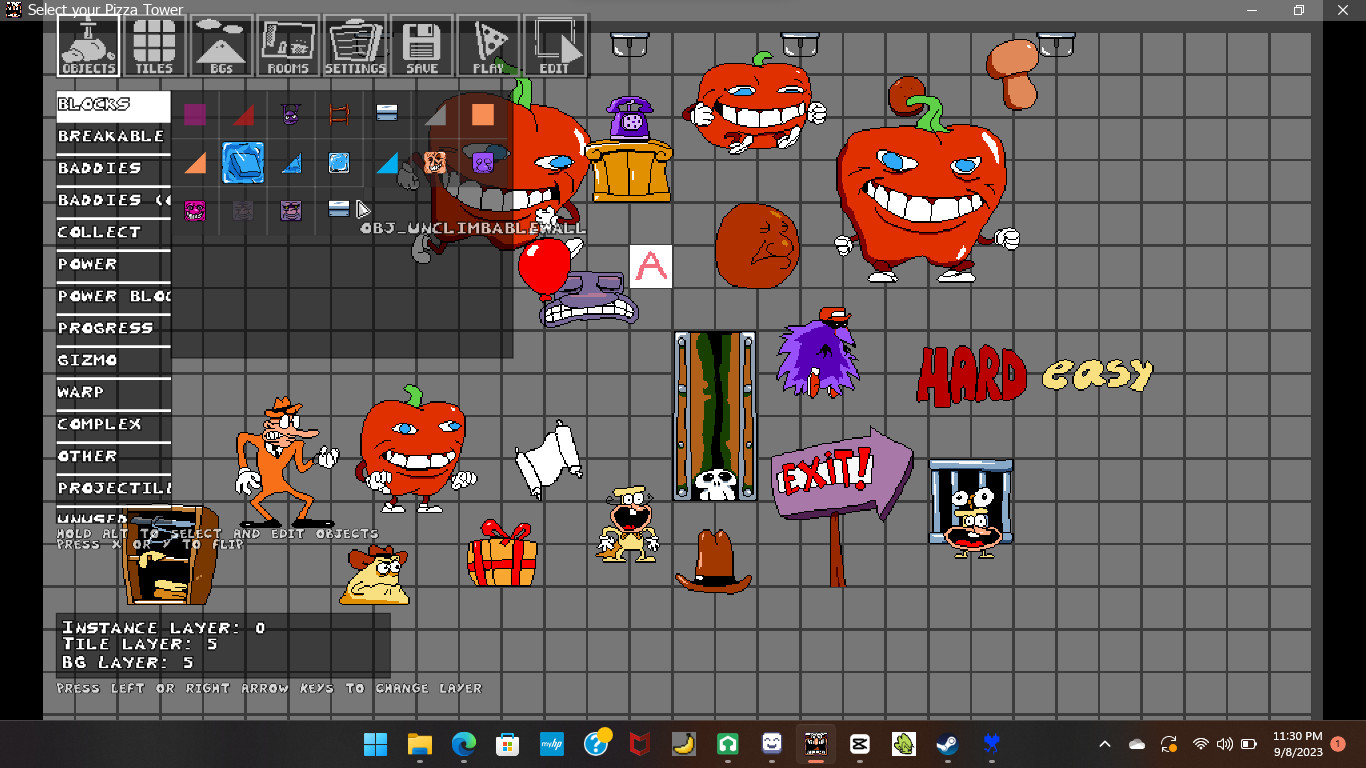Screen dimensions: 1366x768
Task: Select the ladder object in the palette
Action: pos(340,112)
